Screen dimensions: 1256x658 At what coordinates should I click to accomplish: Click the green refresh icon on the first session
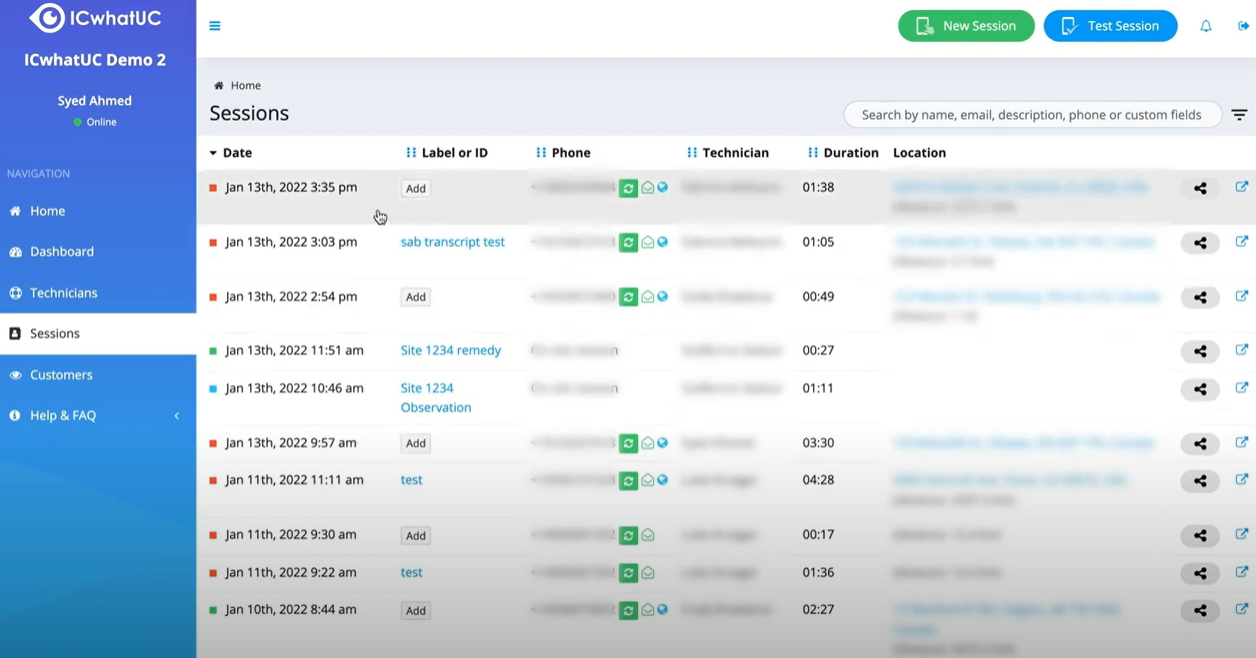[x=628, y=187]
